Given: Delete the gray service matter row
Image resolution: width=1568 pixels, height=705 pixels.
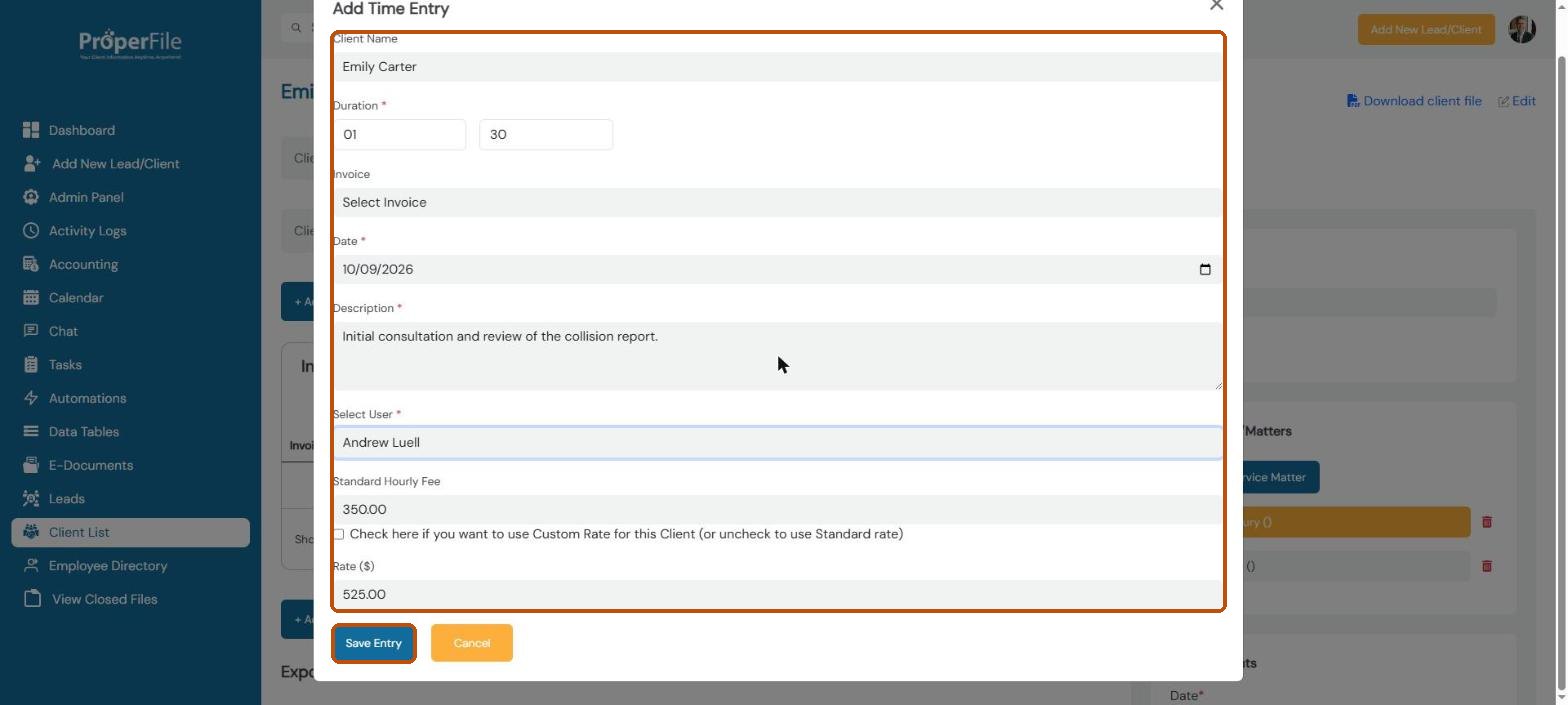Looking at the screenshot, I should point(1487,566).
